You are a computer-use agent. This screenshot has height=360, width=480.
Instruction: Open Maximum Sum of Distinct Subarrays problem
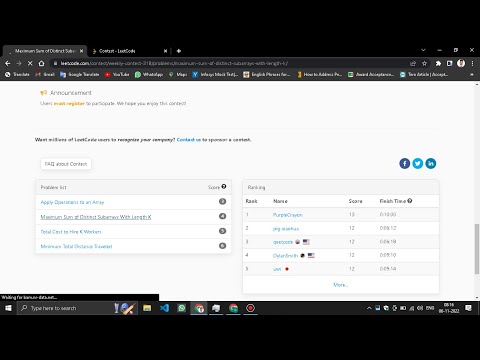click(96, 217)
